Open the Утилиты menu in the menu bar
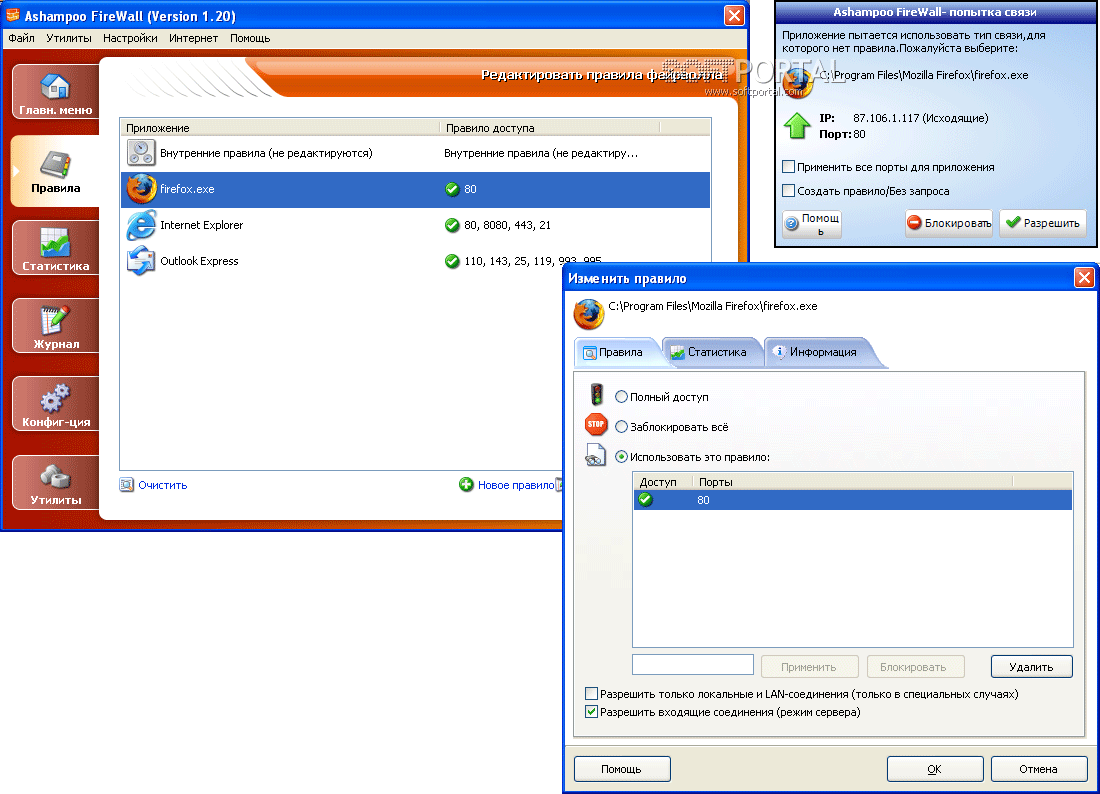This screenshot has width=1100, height=794. 69,38
